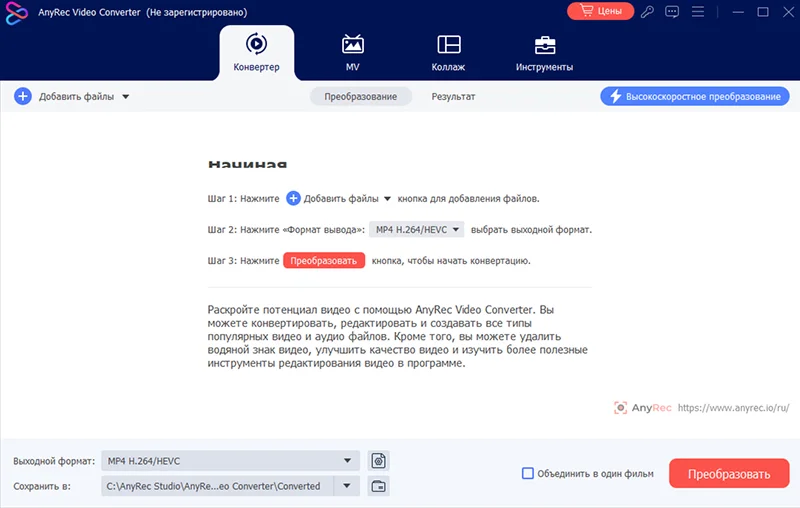Expand the toolbar Добавить файлы dropdown arrow
Viewport: 800px width, 508px height.
click(x=126, y=96)
